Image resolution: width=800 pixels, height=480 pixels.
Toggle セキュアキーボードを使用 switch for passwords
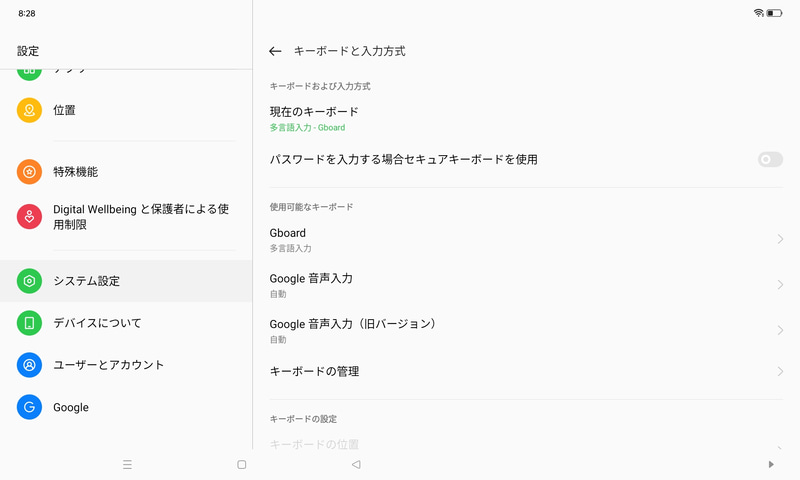[770, 160]
